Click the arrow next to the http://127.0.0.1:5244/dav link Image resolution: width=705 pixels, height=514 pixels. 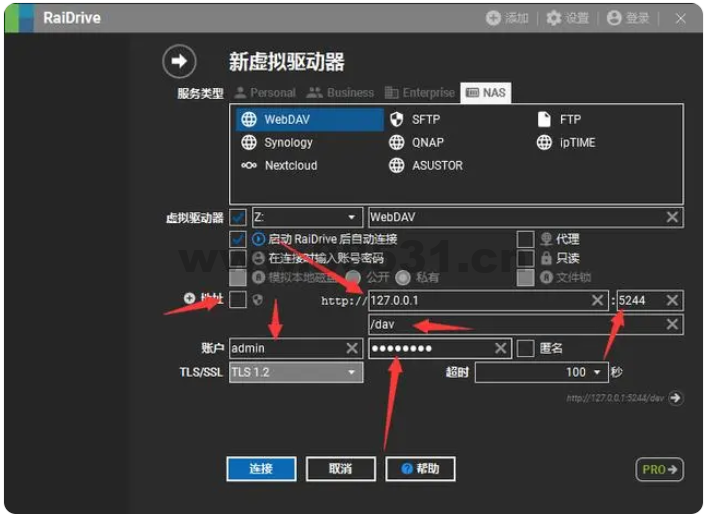[675, 398]
